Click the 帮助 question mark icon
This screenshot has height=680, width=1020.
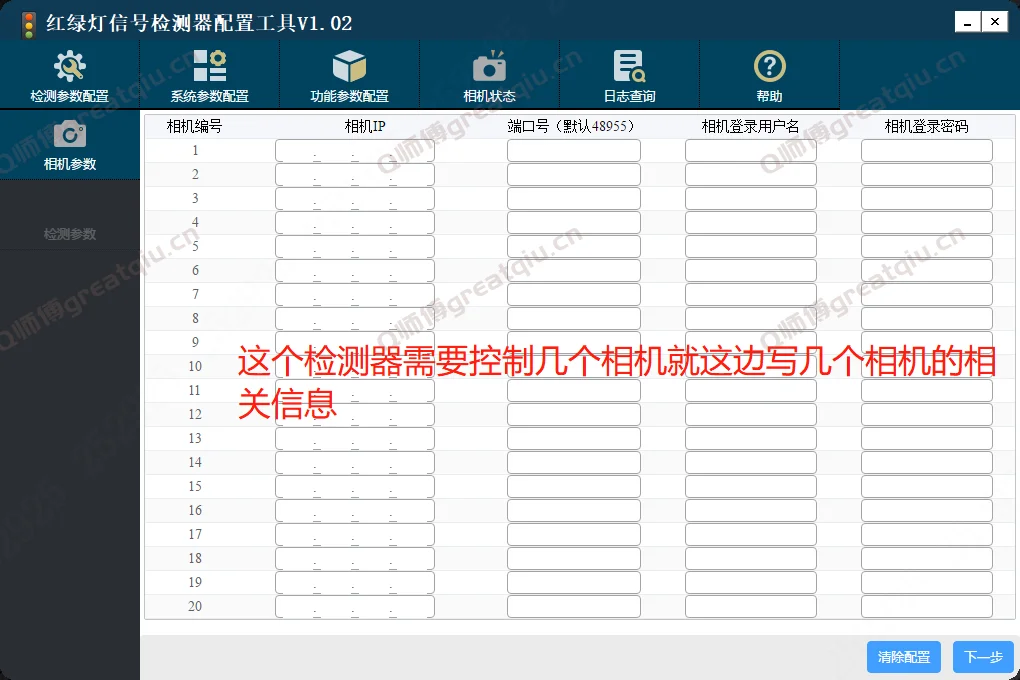pyautogui.click(x=768, y=63)
